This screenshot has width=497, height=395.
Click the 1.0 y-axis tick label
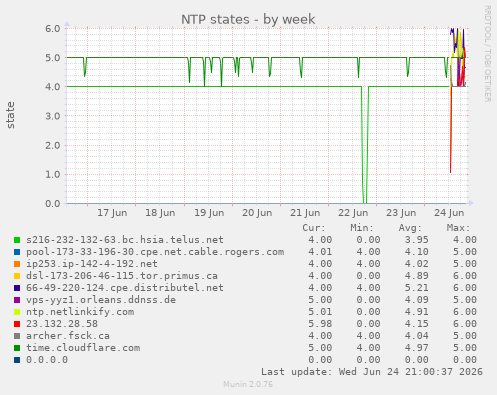(x=53, y=174)
